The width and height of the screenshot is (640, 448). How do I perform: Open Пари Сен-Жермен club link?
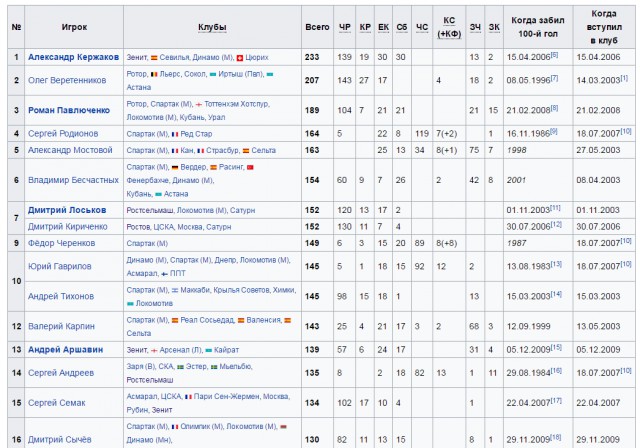[x=226, y=397]
